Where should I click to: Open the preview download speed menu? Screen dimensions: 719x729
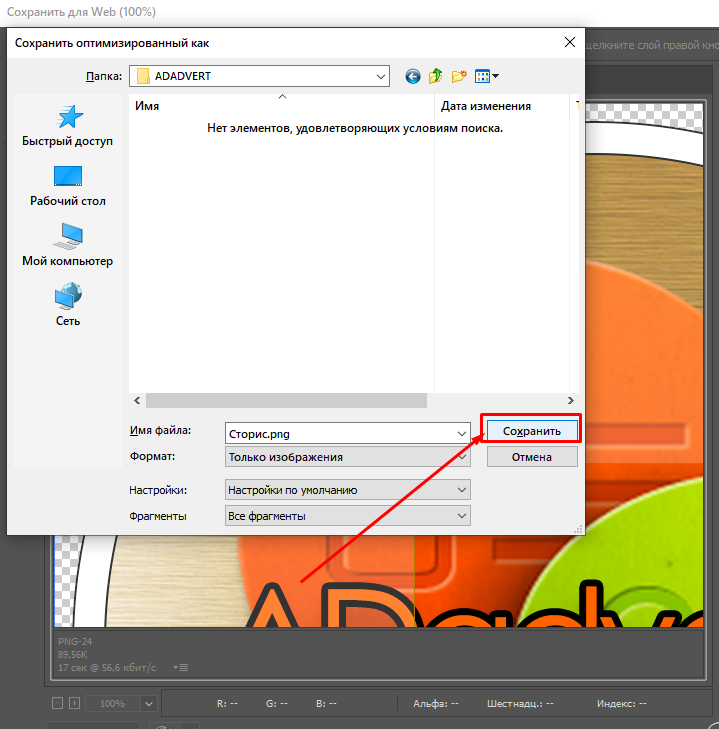click(x=180, y=668)
